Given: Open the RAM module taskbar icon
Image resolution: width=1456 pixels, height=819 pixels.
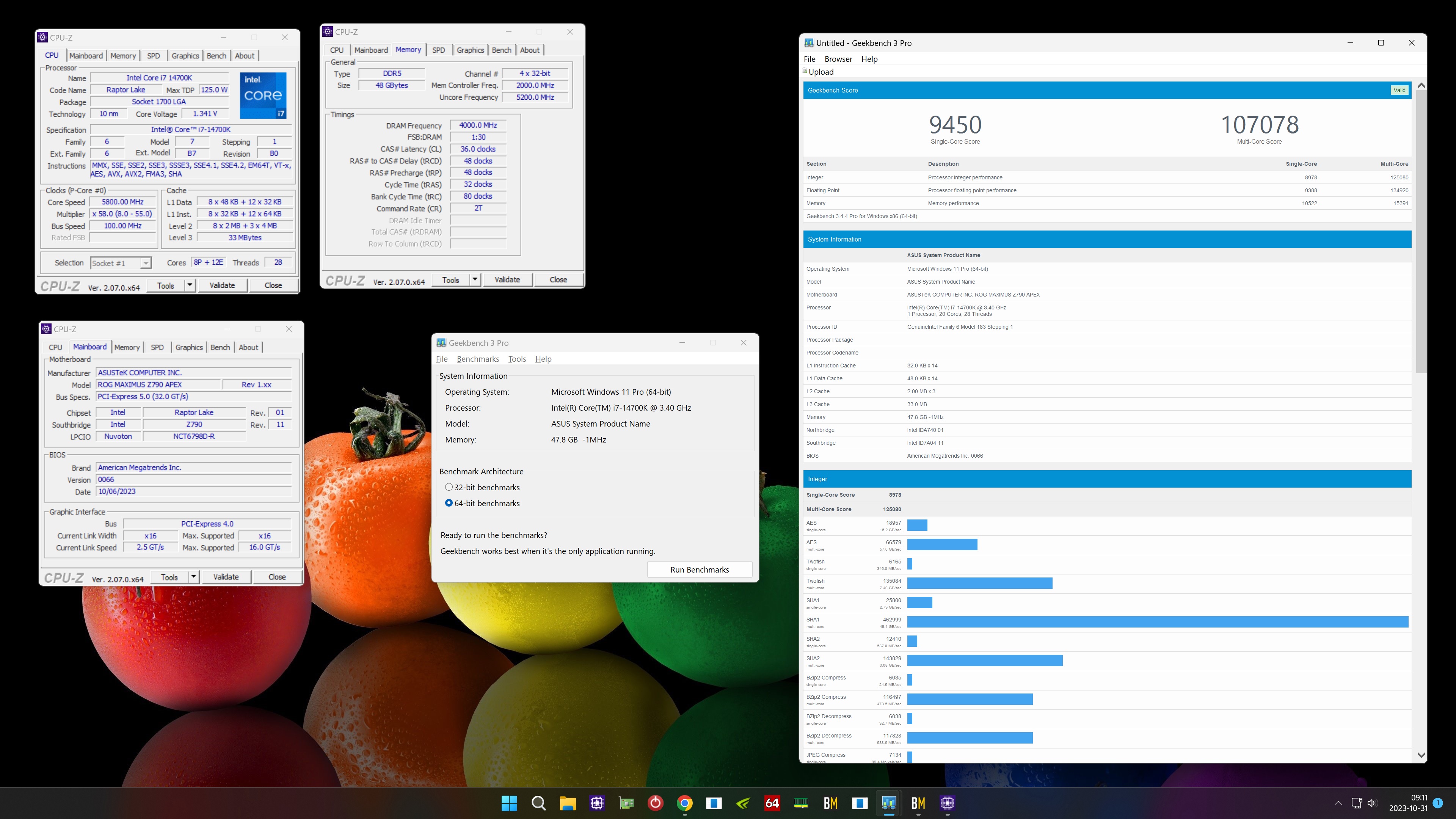Looking at the screenshot, I should point(802,803).
